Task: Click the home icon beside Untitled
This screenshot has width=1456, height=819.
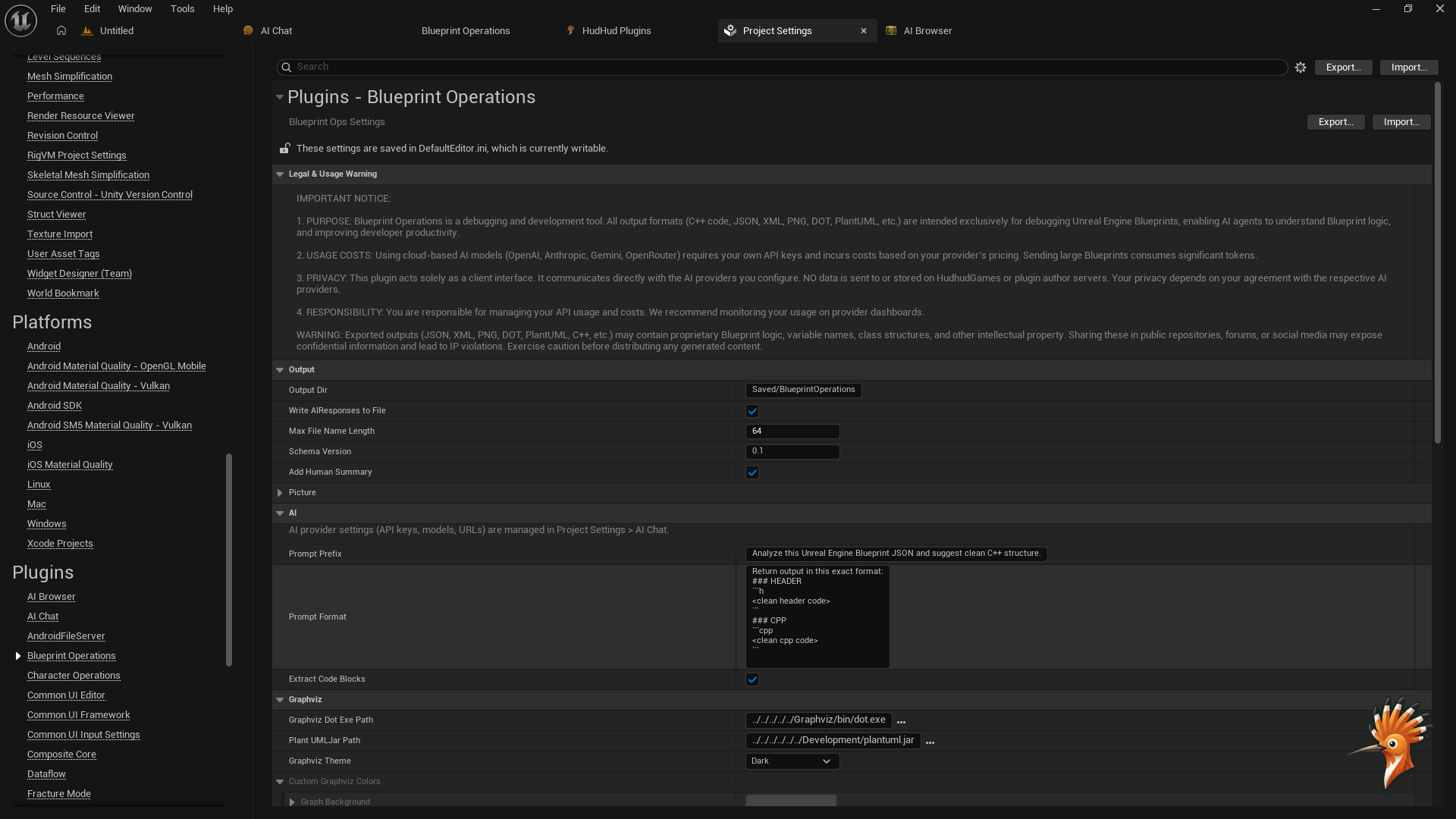Action: coord(61,30)
